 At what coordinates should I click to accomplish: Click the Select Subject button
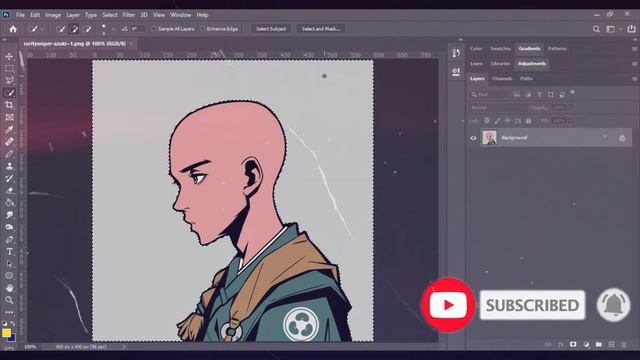click(271, 29)
